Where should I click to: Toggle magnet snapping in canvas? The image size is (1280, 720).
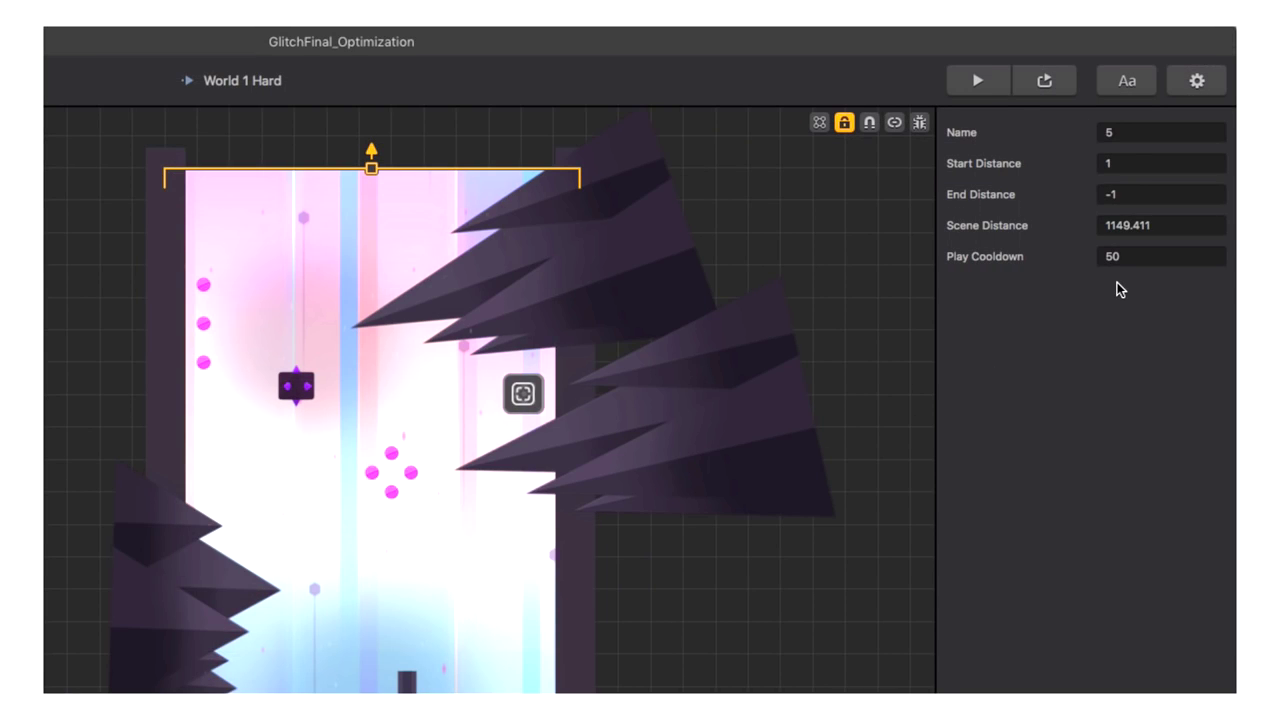(870, 123)
